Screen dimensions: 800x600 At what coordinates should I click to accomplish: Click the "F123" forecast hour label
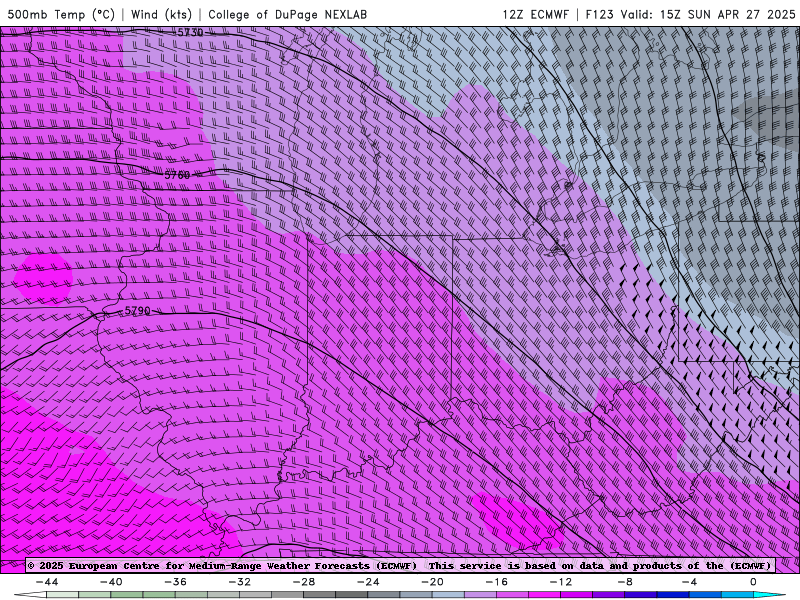point(599,14)
